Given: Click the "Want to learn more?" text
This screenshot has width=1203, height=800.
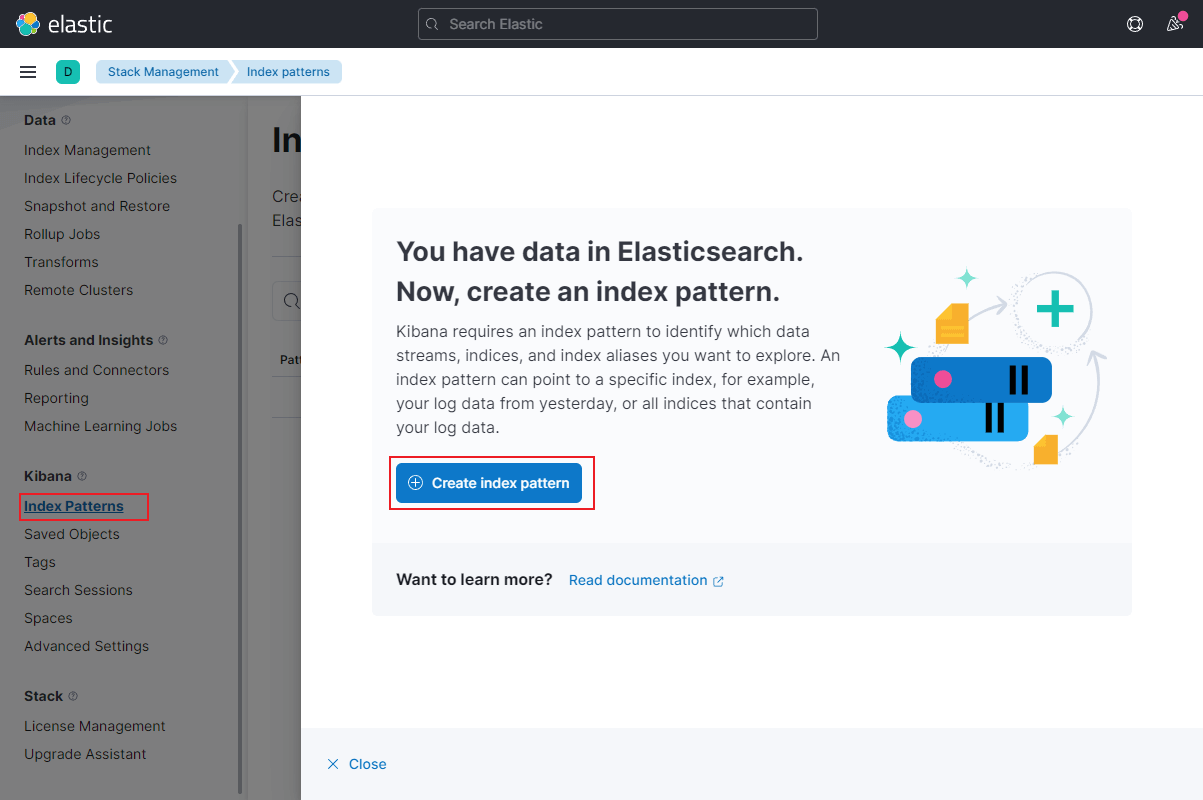Looking at the screenshot, I should 474,580.
